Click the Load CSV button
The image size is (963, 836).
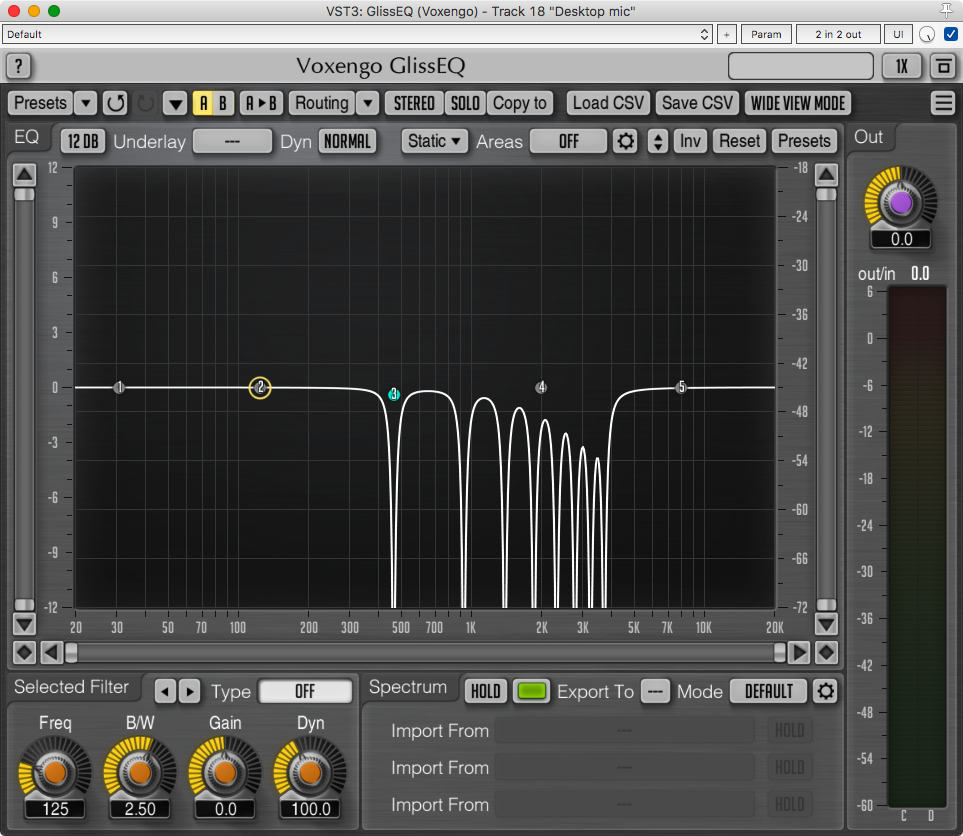click(609, 103)
